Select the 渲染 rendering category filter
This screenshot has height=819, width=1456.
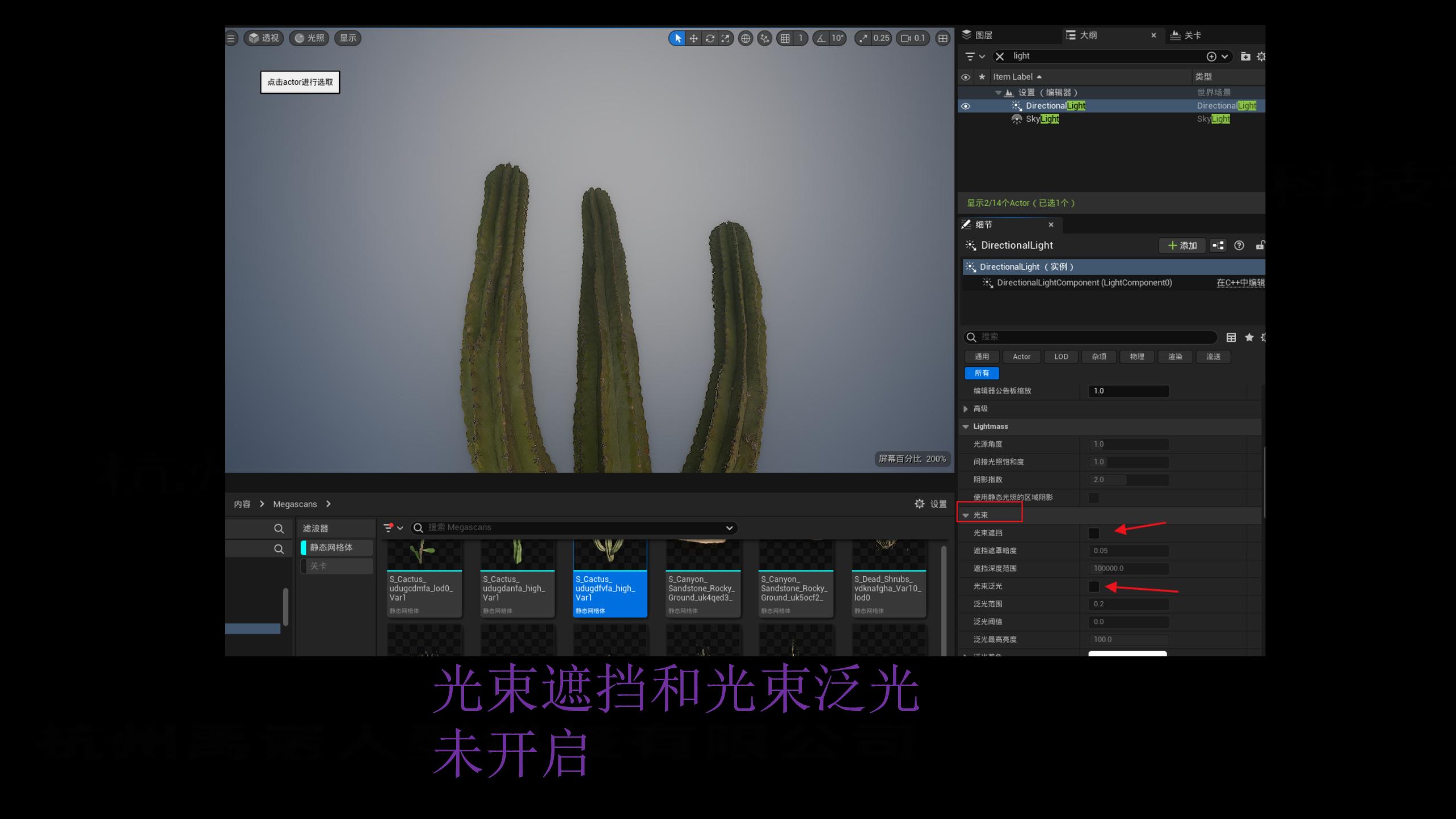pos(1175,357)
